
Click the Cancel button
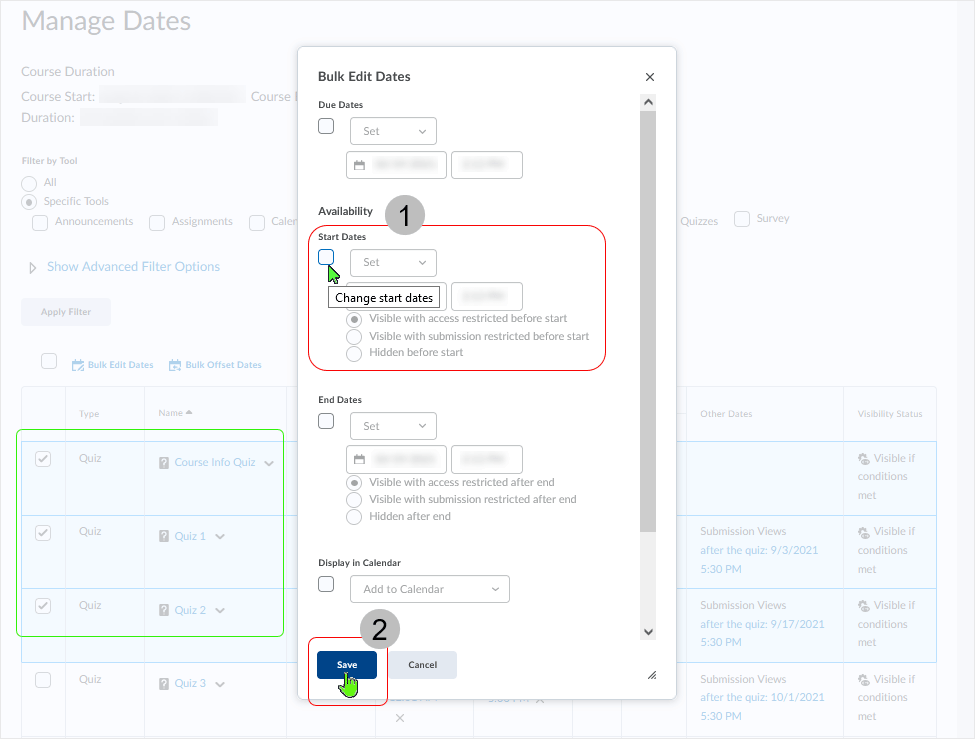coord(423,665)
